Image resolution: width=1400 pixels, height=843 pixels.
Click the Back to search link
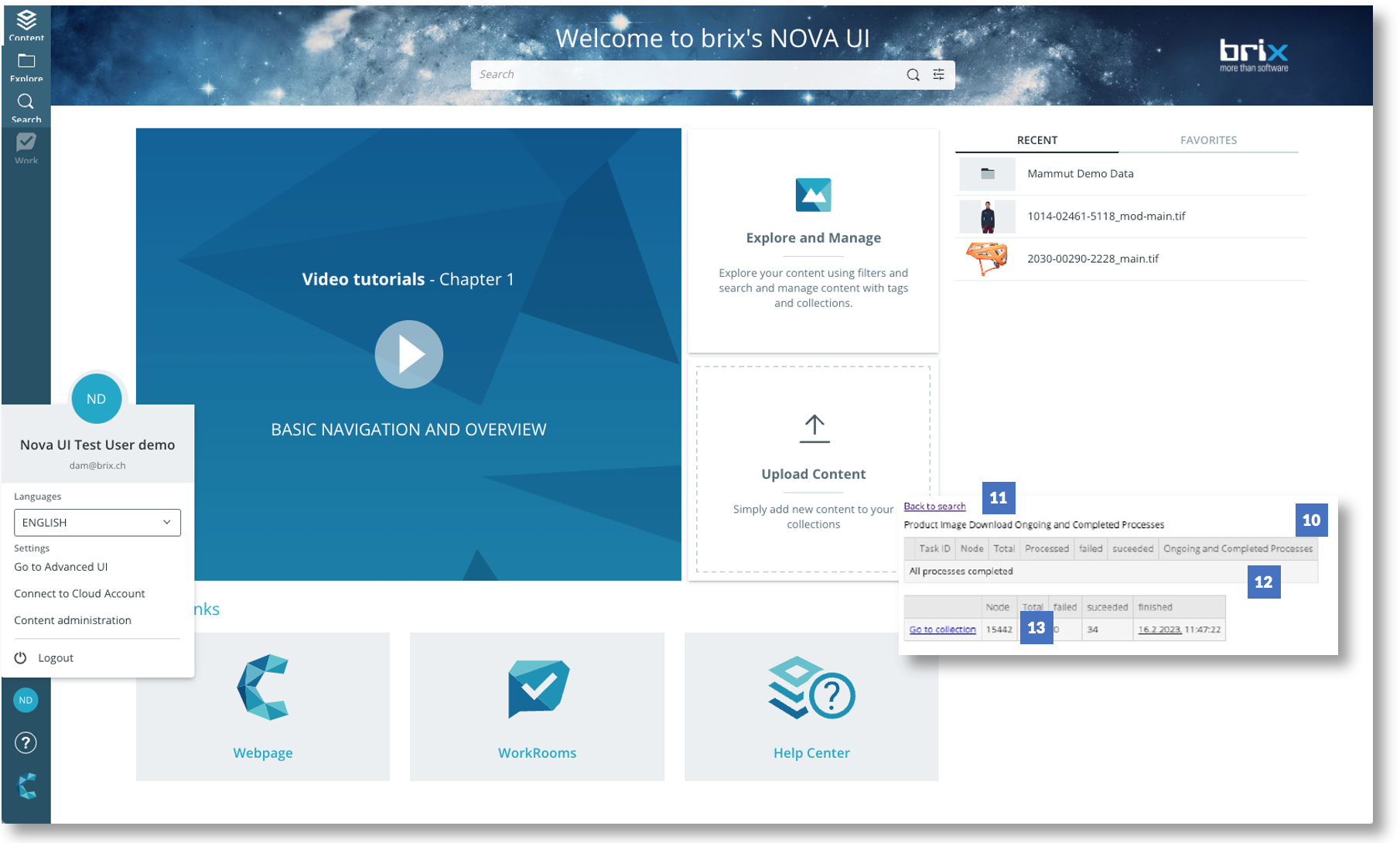[934, 507]
